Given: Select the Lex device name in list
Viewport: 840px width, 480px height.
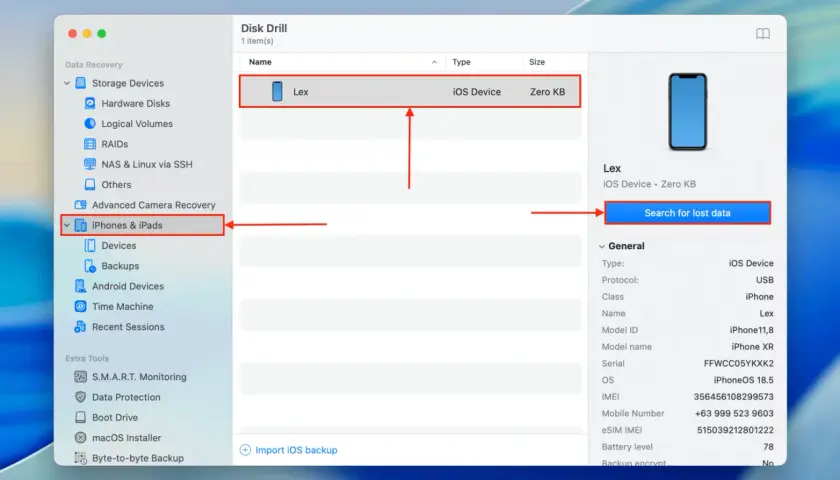Looking at the screenshot, I should tap(301, 92).
